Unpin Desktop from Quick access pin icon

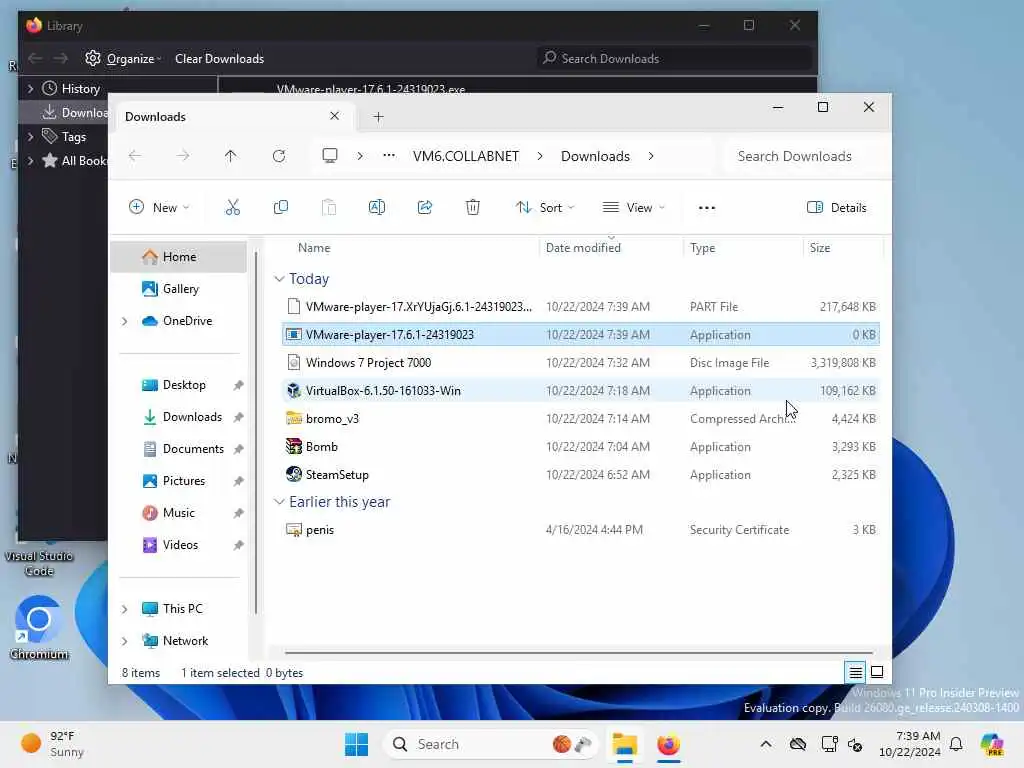pos(238,385)
